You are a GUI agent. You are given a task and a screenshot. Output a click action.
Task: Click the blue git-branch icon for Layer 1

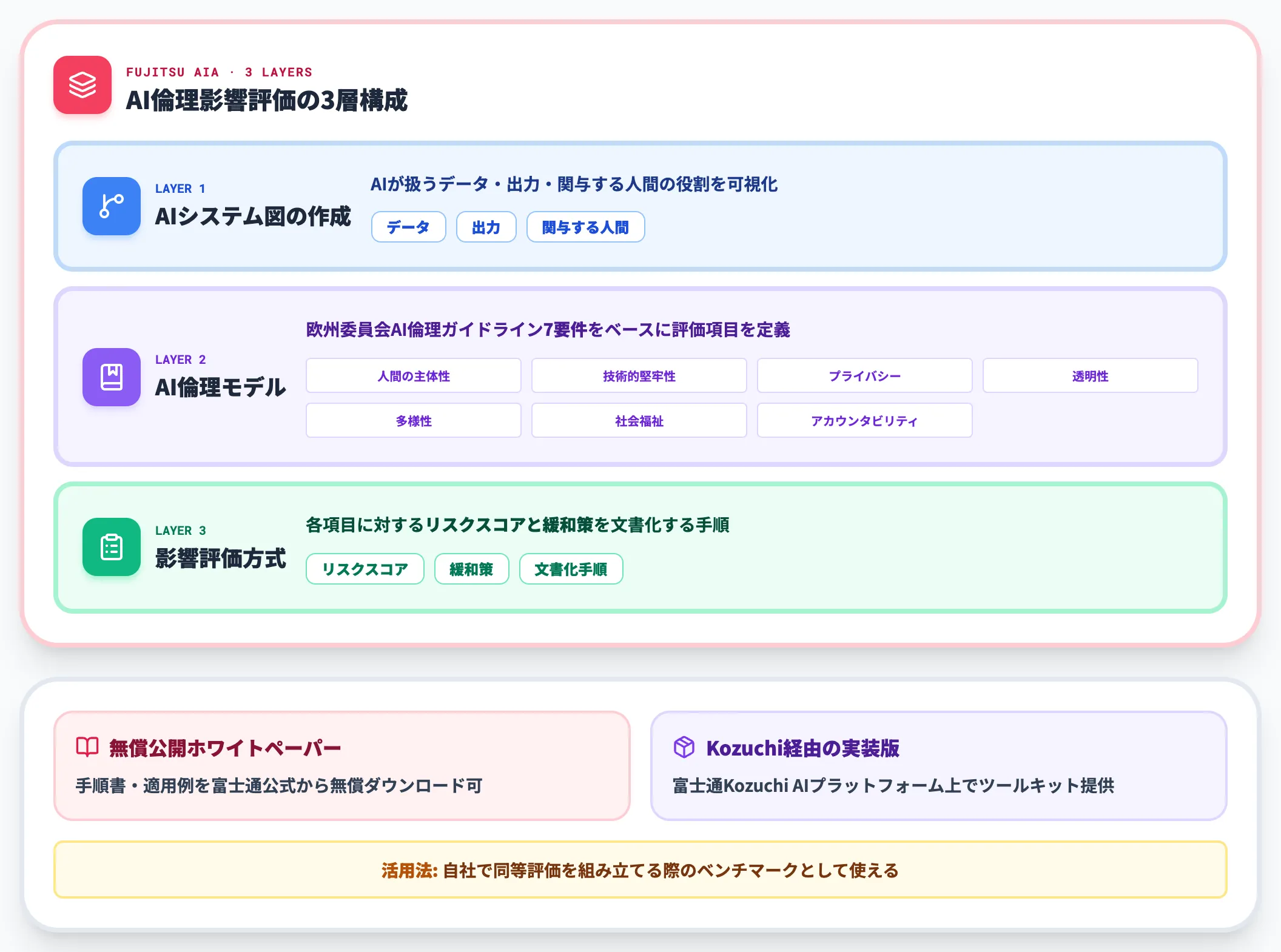(112, 206)
